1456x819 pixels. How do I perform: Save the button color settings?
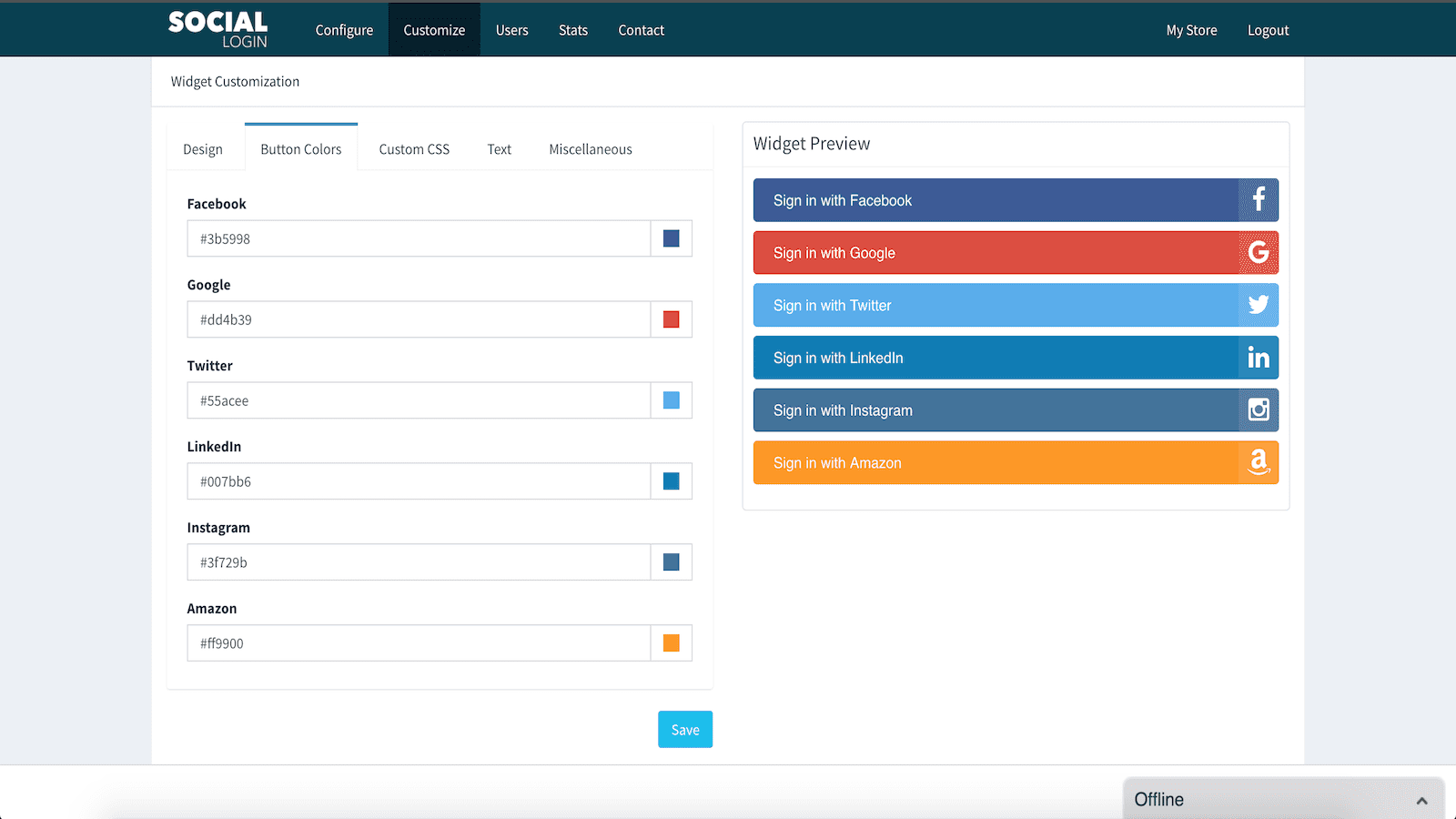685,730
